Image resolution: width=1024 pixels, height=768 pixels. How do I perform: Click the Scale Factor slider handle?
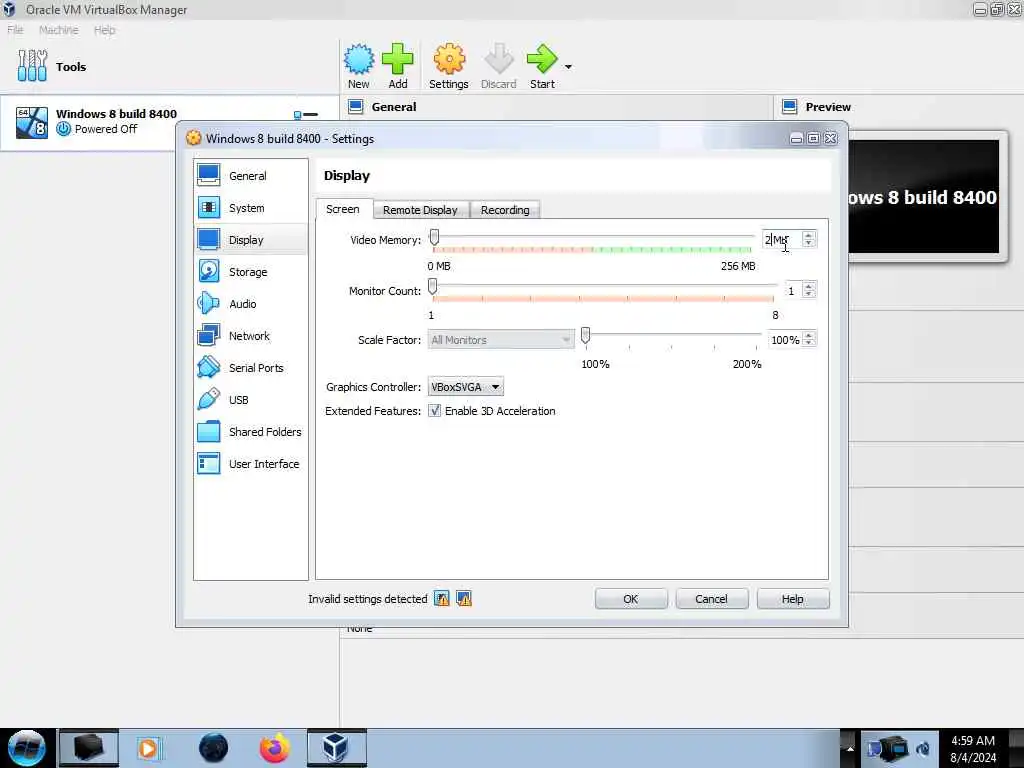[585, 336]
